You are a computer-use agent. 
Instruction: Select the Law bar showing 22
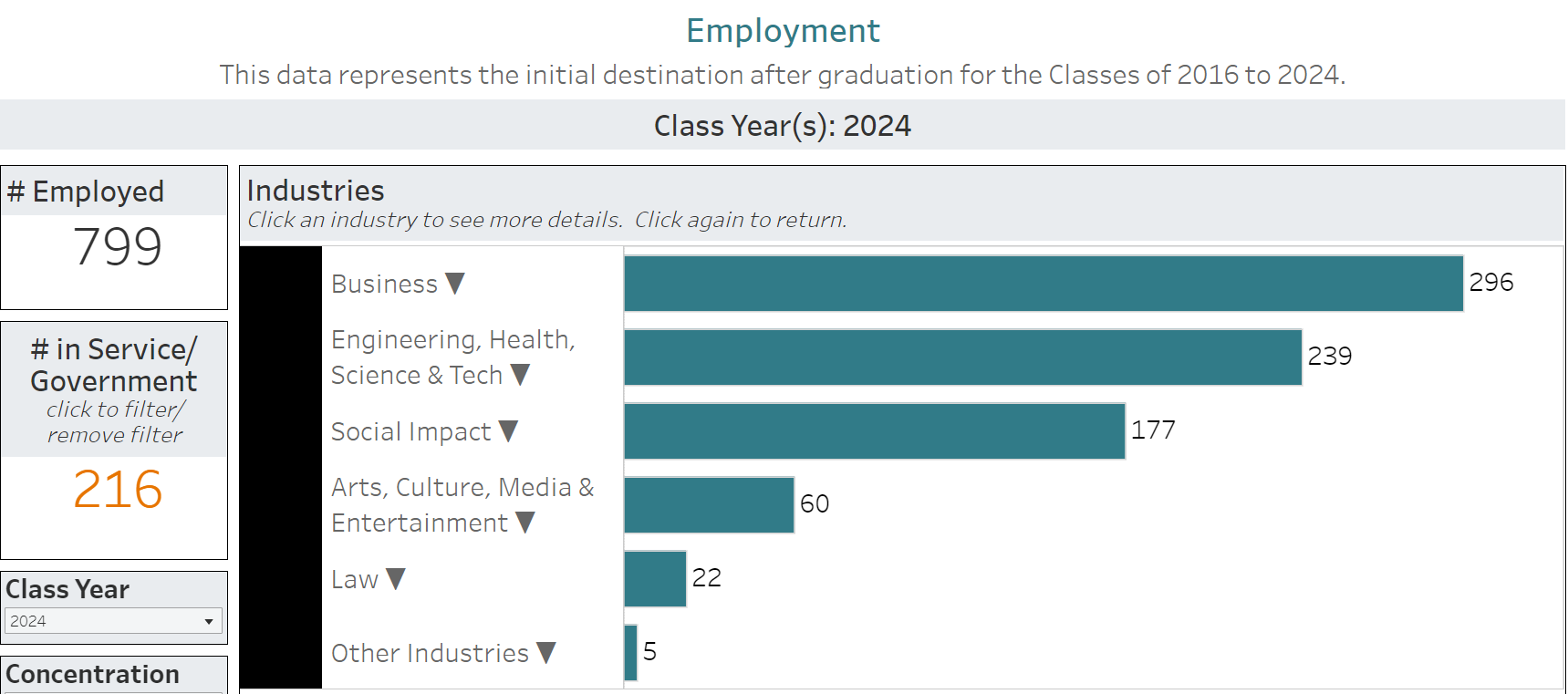click(x=655, y=579)
